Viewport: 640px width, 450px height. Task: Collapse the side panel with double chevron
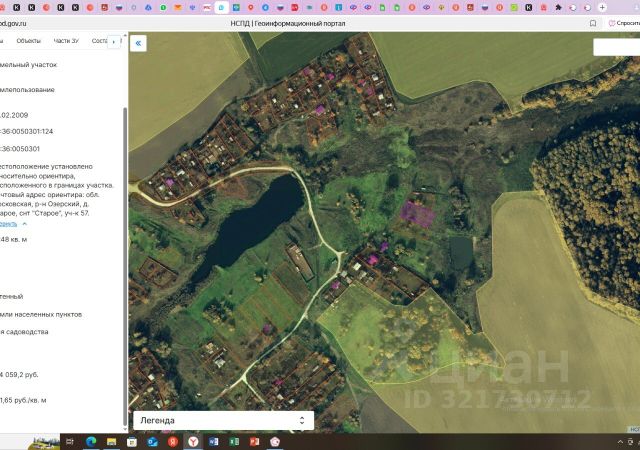(138, 43)
